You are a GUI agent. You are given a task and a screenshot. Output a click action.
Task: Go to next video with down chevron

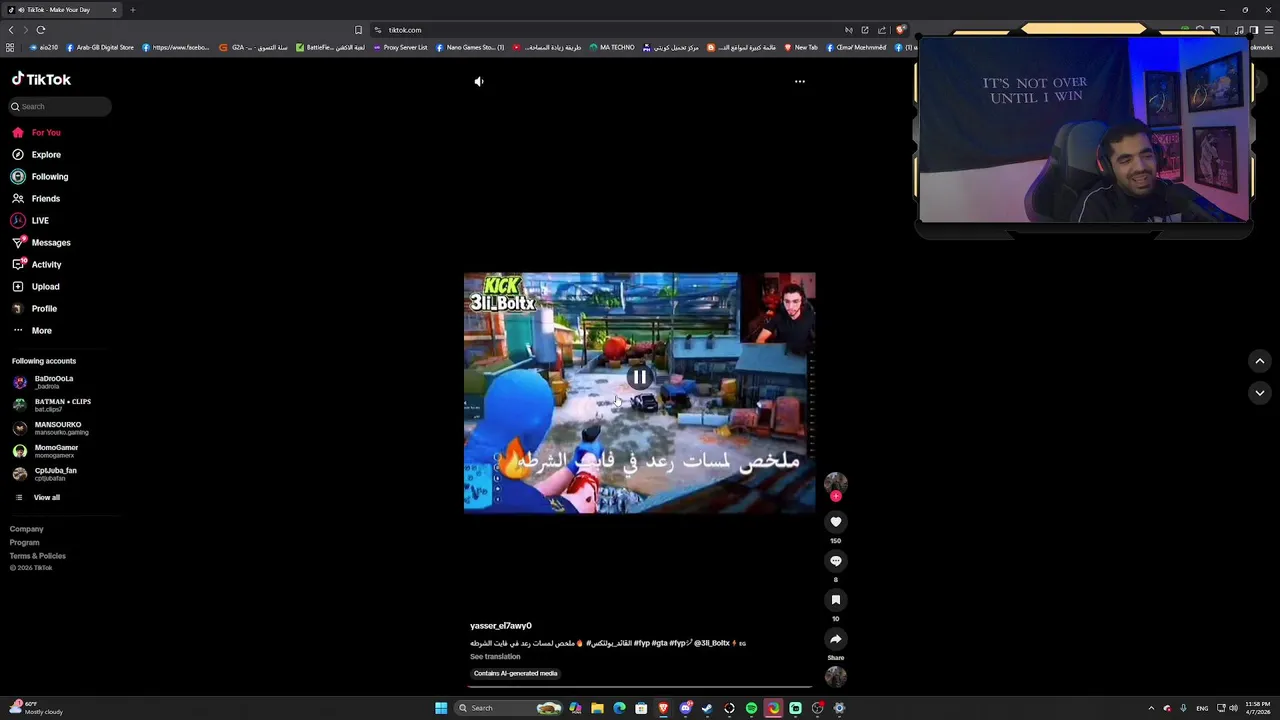[1260, 393]
